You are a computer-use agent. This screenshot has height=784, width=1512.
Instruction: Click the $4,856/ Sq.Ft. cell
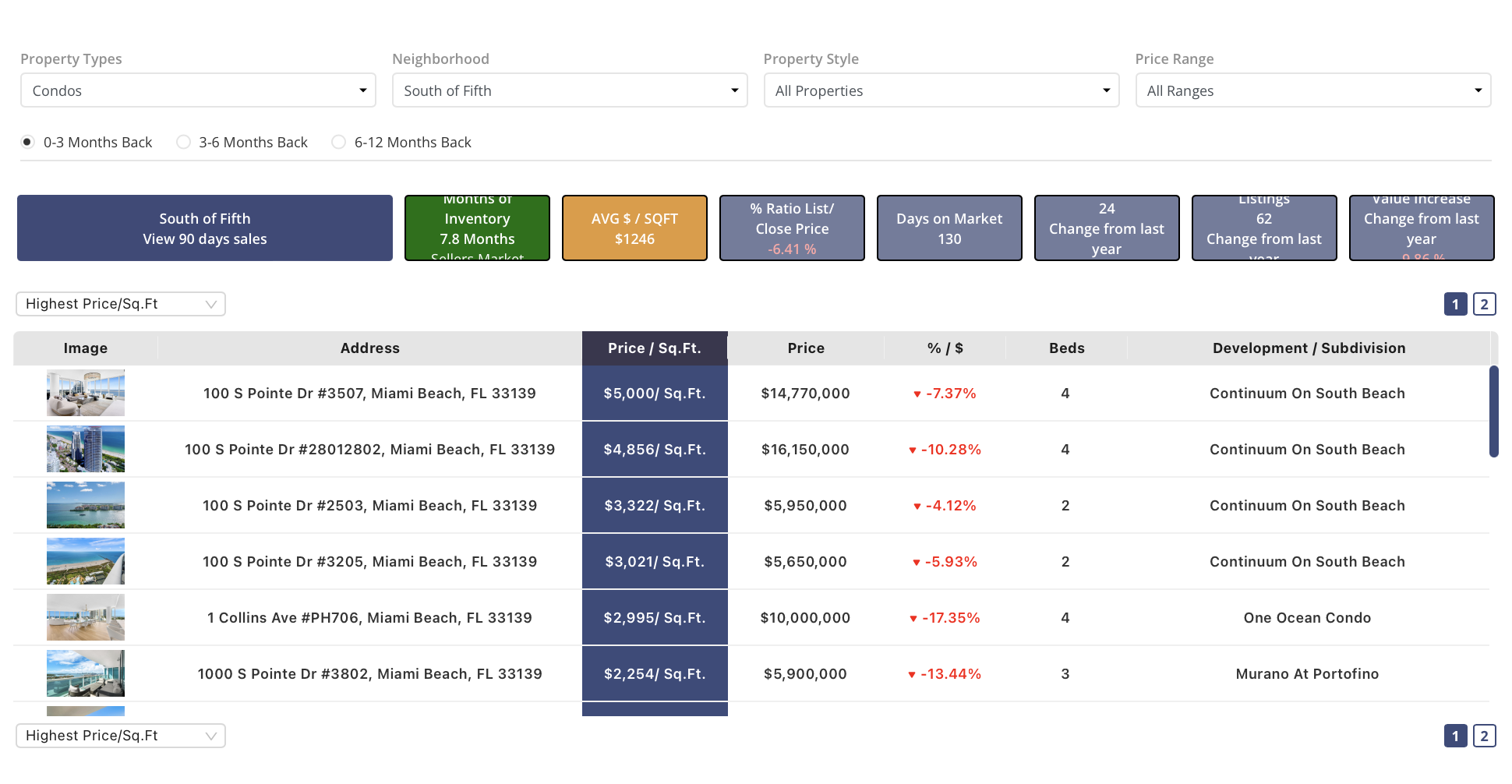point(655,450)
